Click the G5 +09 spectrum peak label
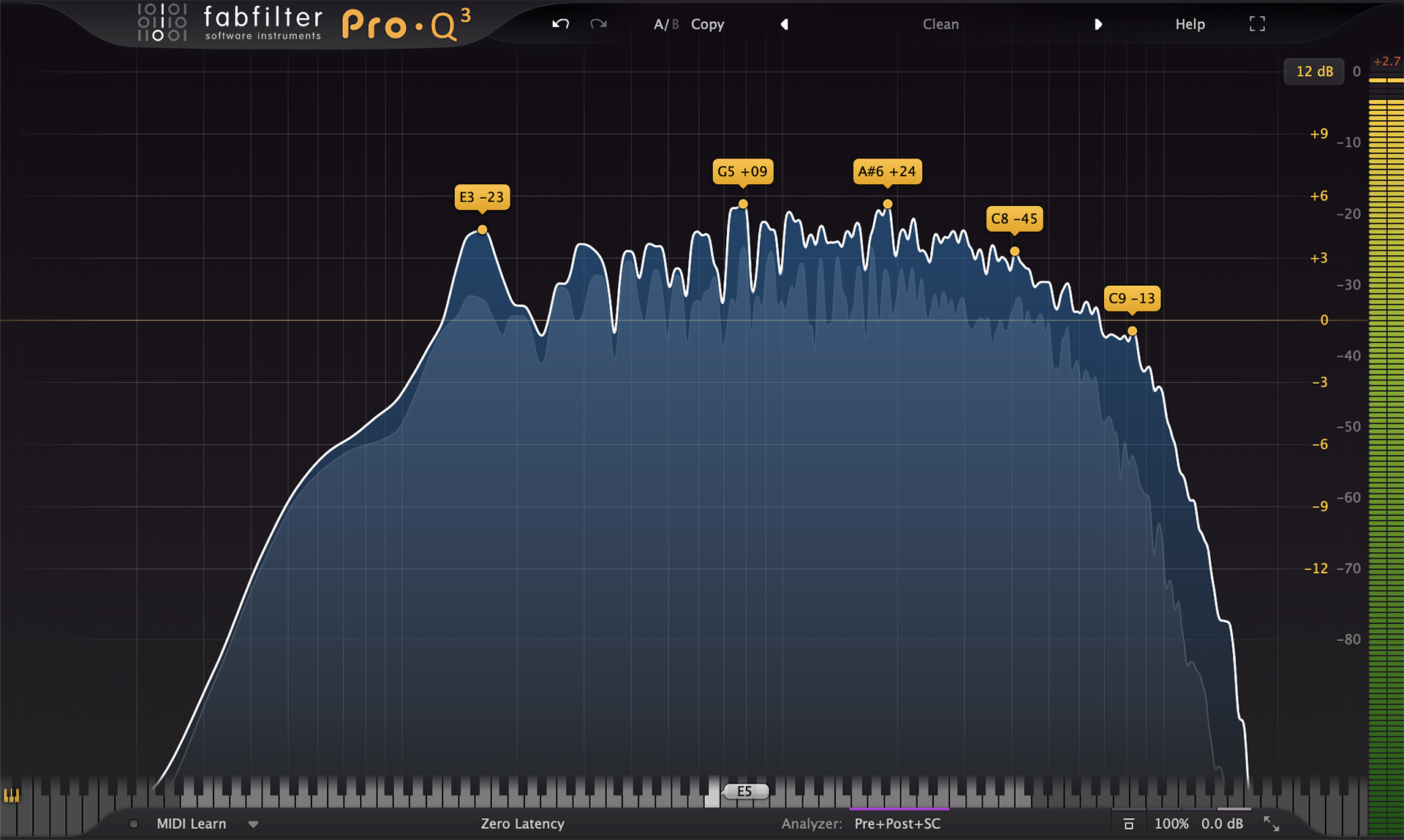 tap(742, 172)
